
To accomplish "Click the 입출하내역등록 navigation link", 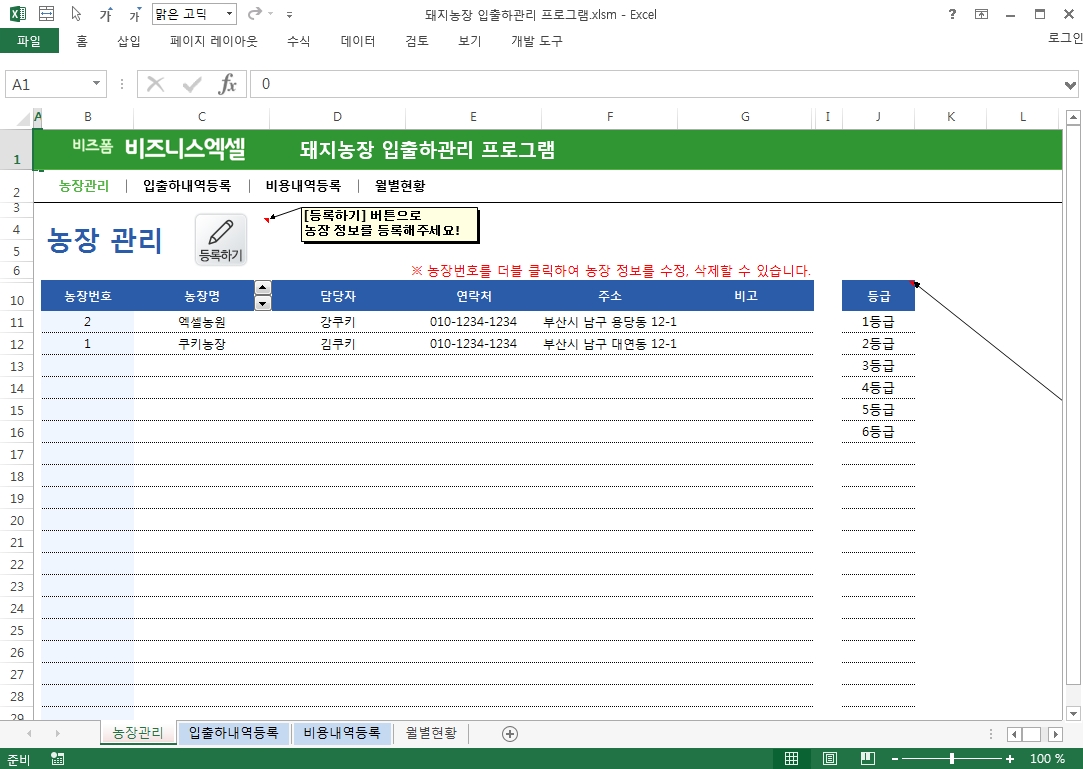I will pyautogui.click(x=187, y=186).
